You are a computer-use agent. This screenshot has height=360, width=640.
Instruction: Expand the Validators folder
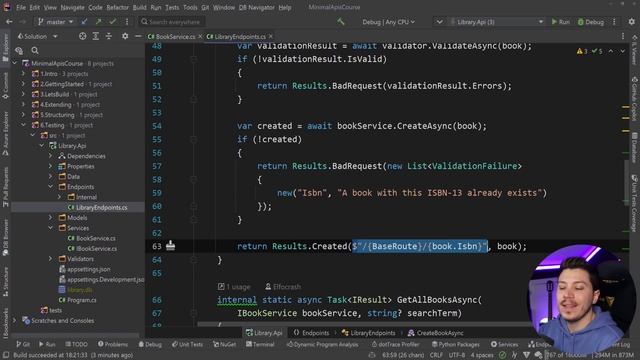point(50,258)
